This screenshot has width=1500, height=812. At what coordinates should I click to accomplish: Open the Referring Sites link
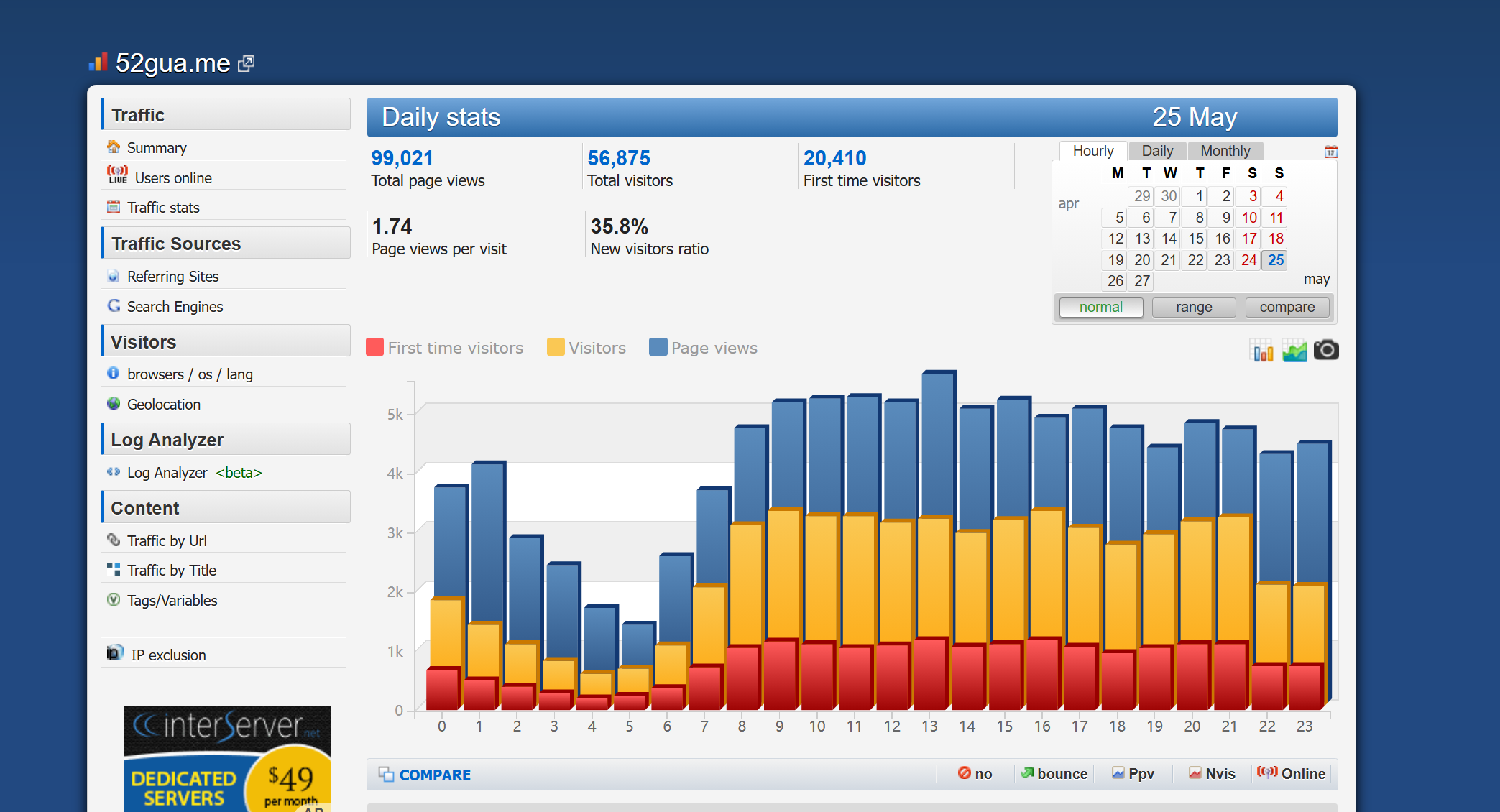172,277
